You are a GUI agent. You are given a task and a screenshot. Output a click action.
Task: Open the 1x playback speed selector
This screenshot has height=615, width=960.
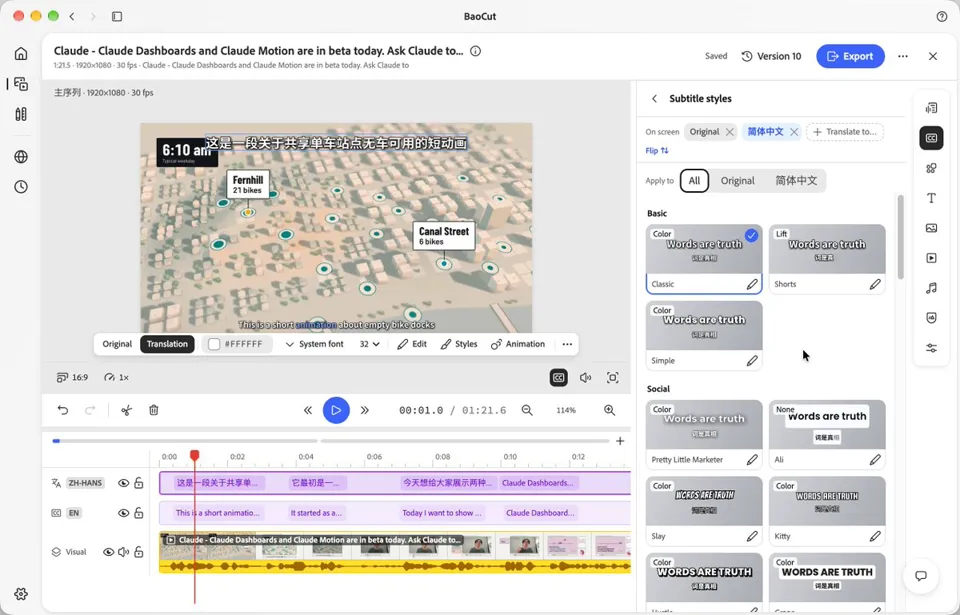click(x=116, y=377)
